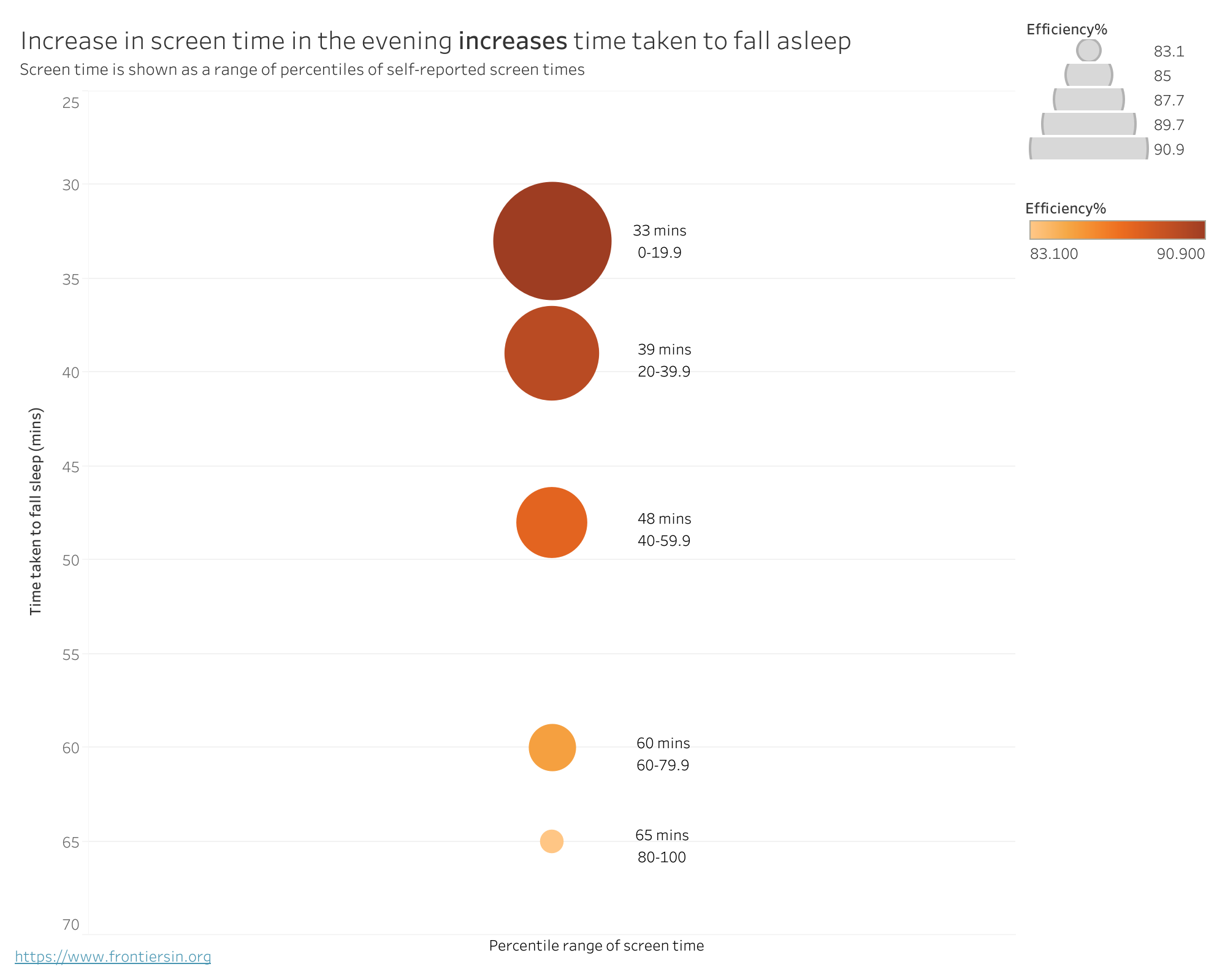Viewport: 1225px width, 980px height.
Task: Select the 60 mins light orange bubble
Action: tap(552, 748)
